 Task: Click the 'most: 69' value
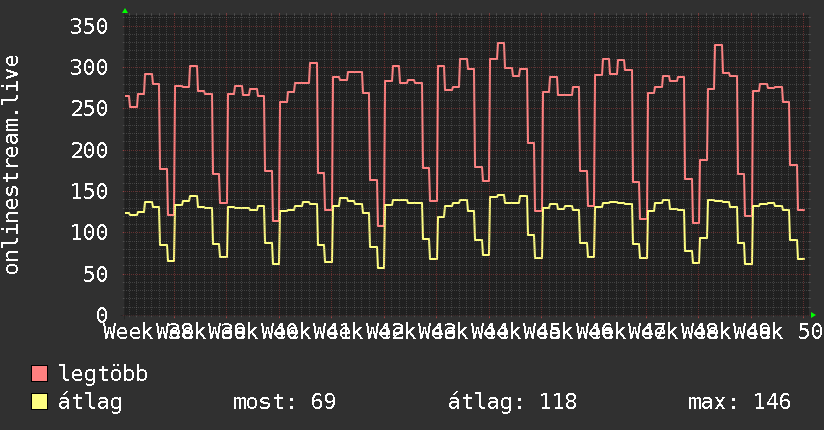pos(284,402)
